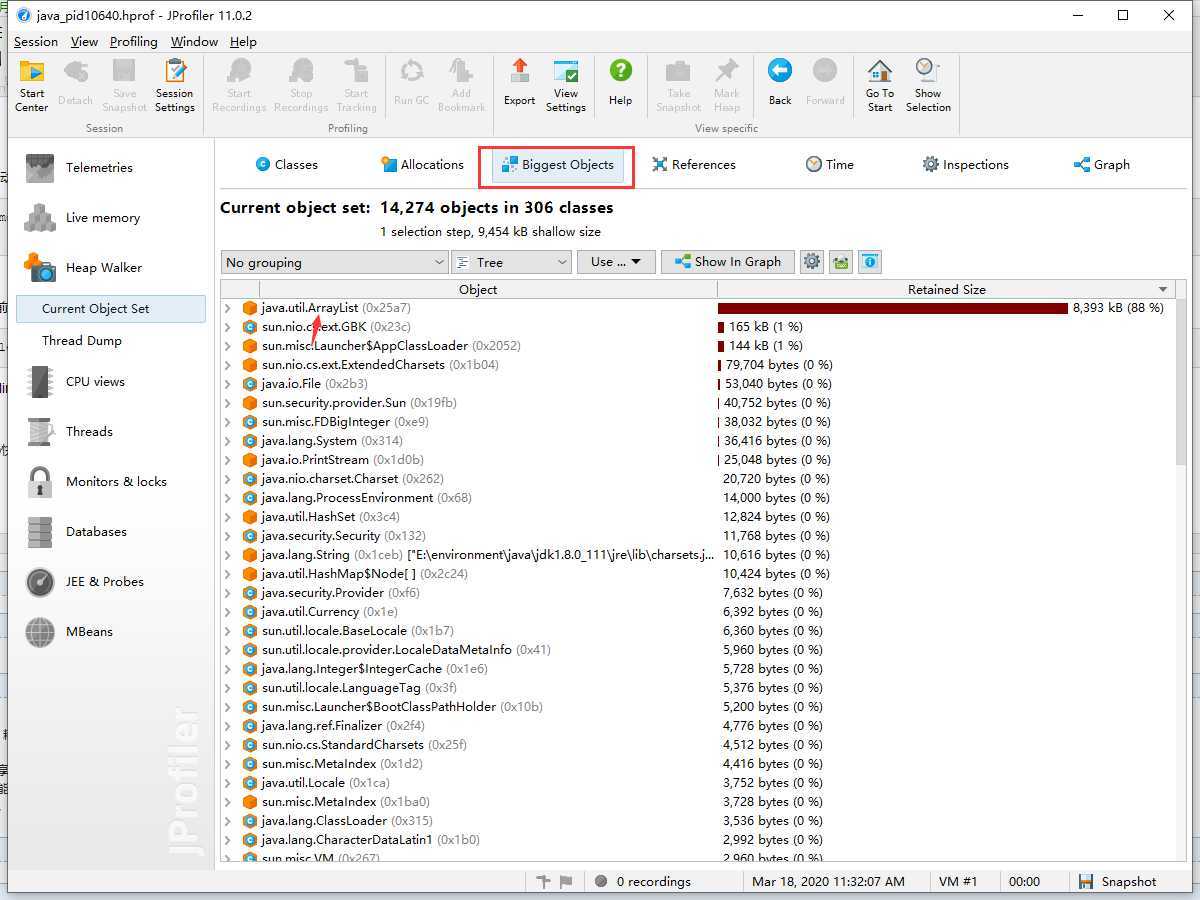
Task: Select the java.lang.ref.Finalizer row
Action: (x=698, y=726)
